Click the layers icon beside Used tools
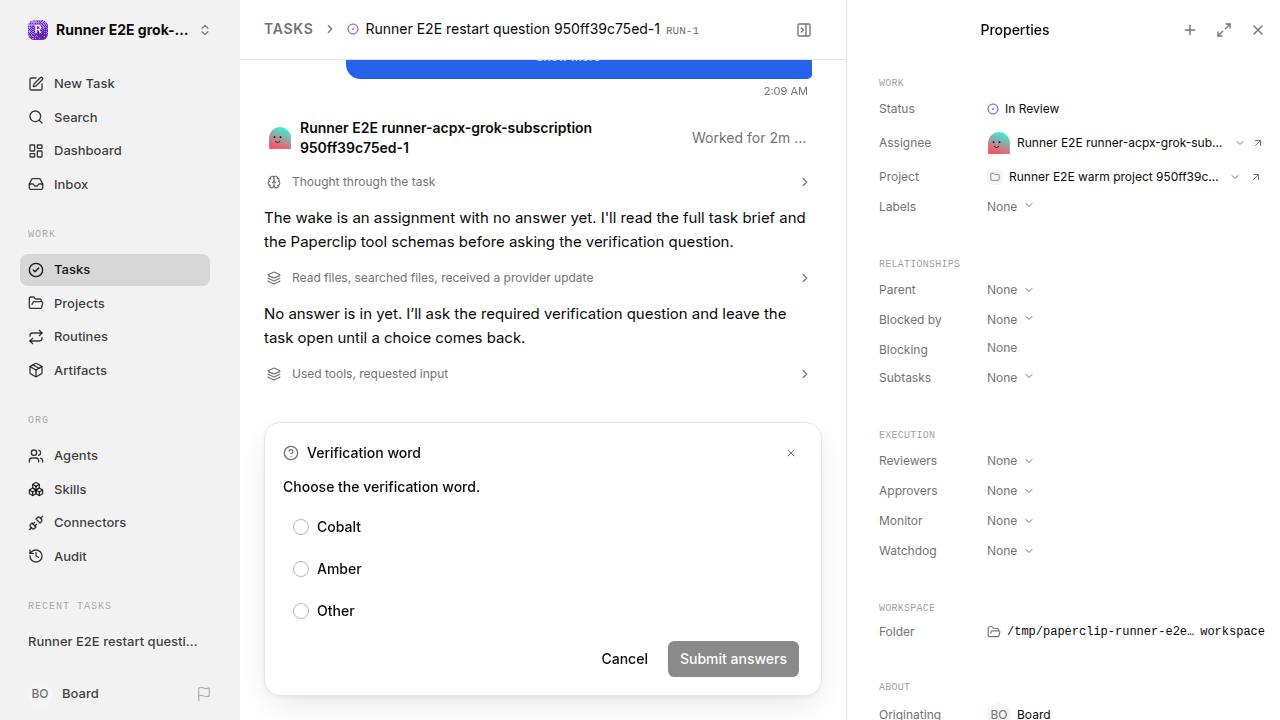Image resolution: width=1280 pixels, height=720 pixels. (274, 374)
